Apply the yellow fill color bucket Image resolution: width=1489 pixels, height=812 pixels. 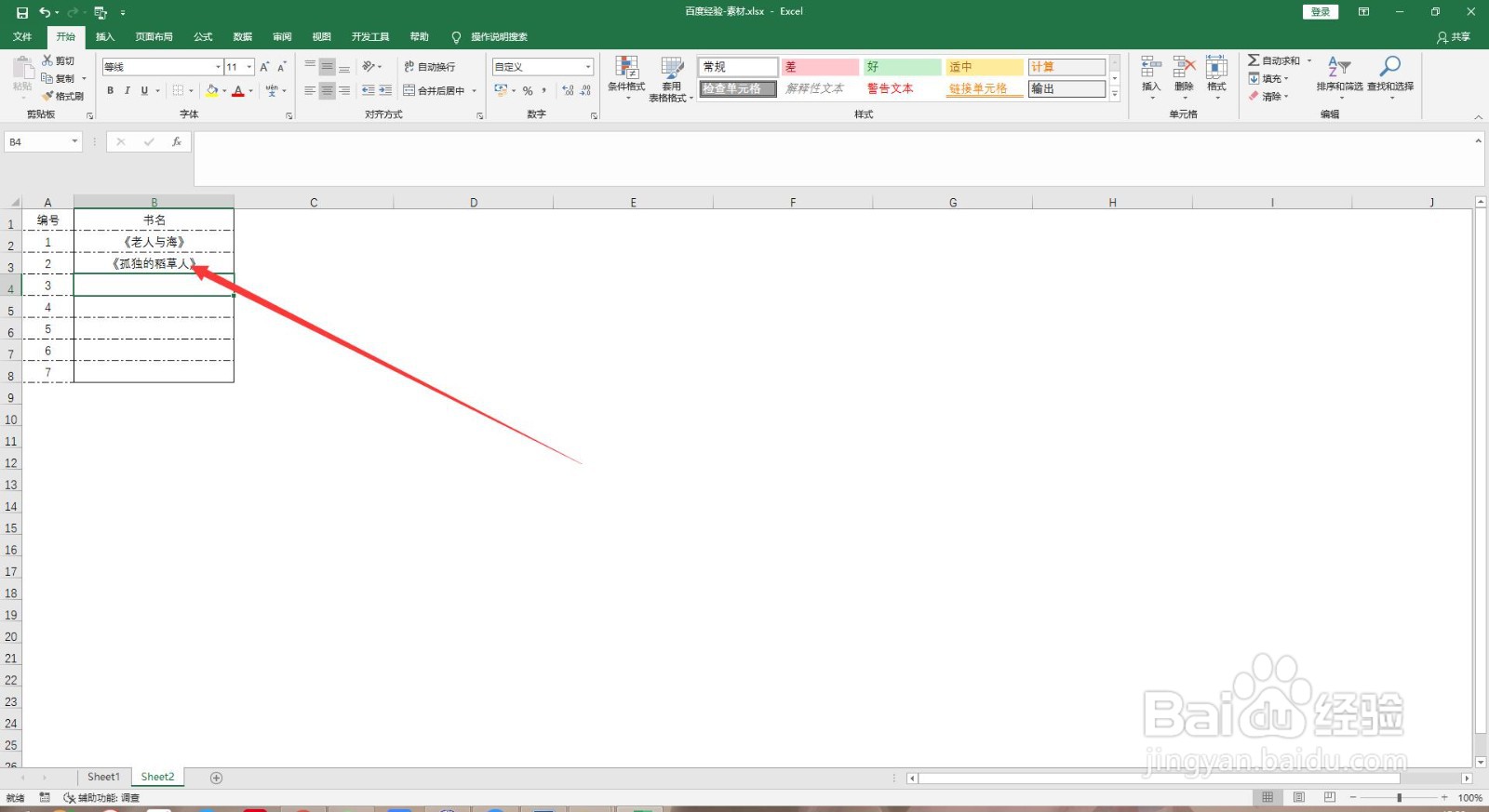[212, 90]
